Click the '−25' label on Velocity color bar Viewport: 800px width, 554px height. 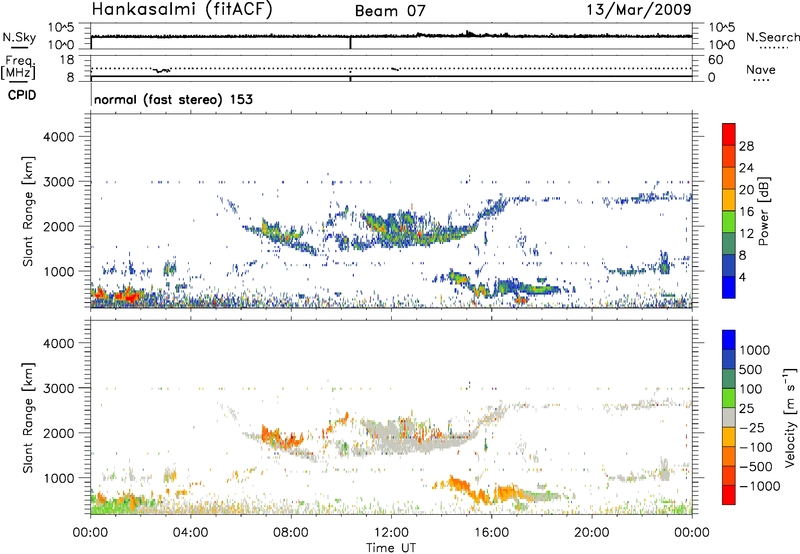click(x=752, y=427)
